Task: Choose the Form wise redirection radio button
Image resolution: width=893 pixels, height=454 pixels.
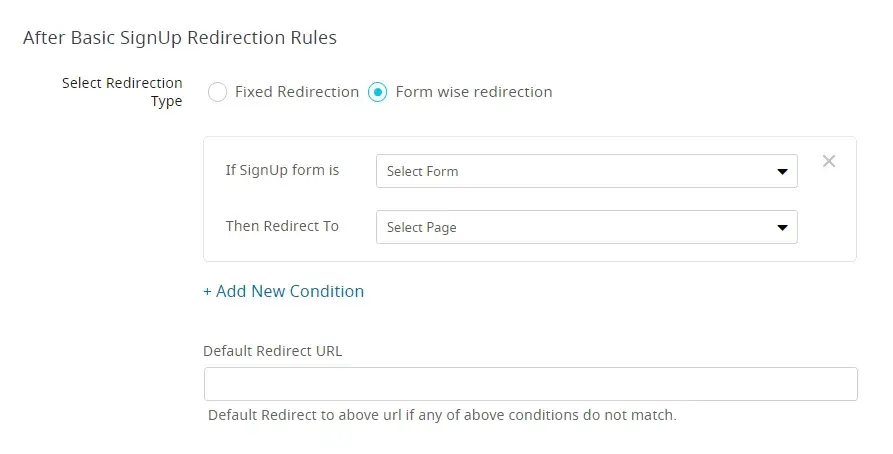Action: pos(378,92)
